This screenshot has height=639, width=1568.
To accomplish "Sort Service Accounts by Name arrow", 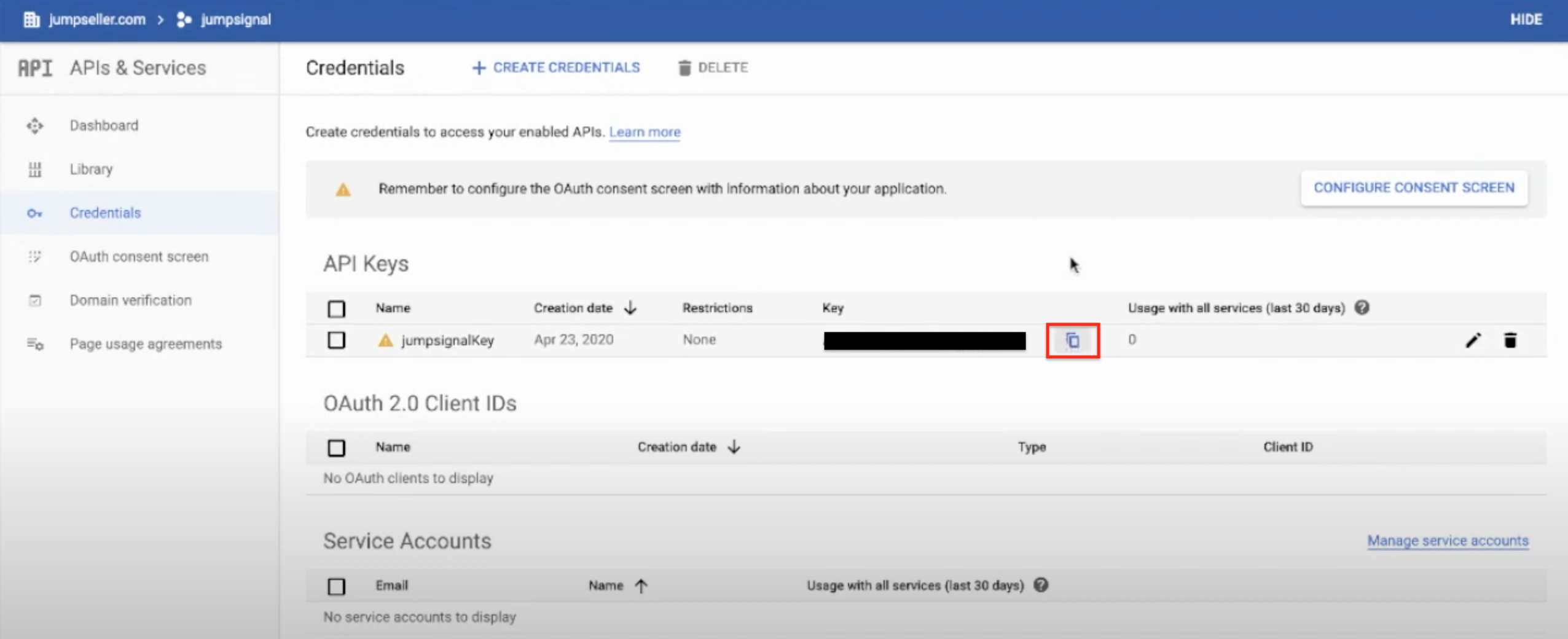I will click(x=641, y=586).
